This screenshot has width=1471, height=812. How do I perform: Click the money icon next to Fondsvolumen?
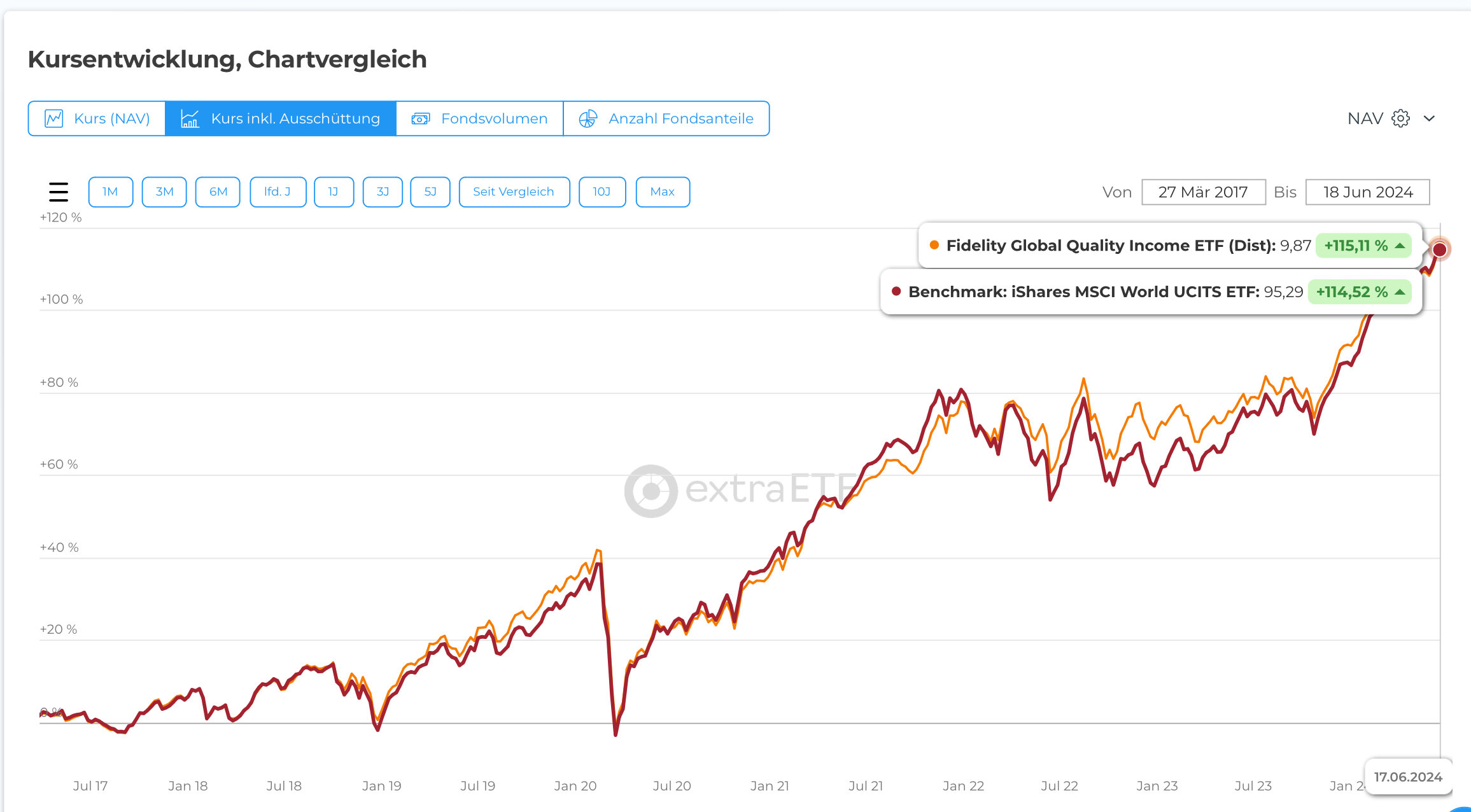tap(421, 118)
